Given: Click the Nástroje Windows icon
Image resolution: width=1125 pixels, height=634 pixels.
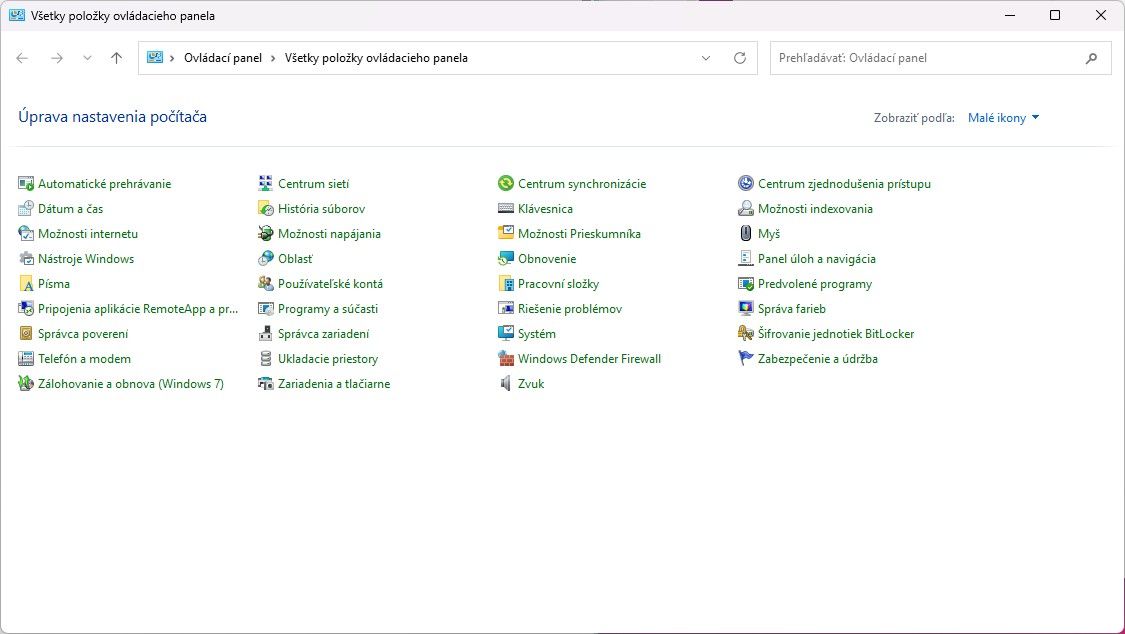Looking at the screenshot, I should (26, 259).
